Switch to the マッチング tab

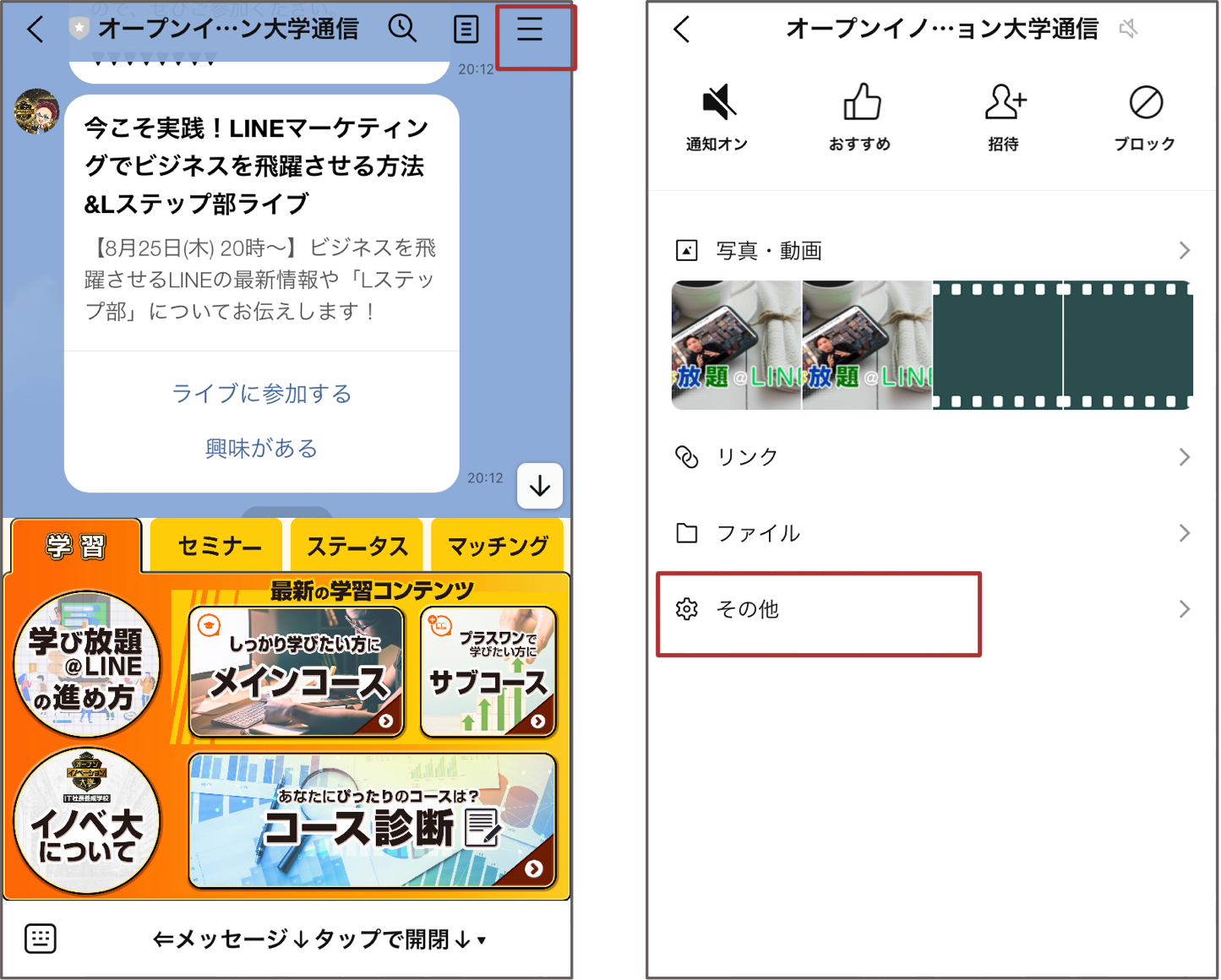[x=497, y=546]
